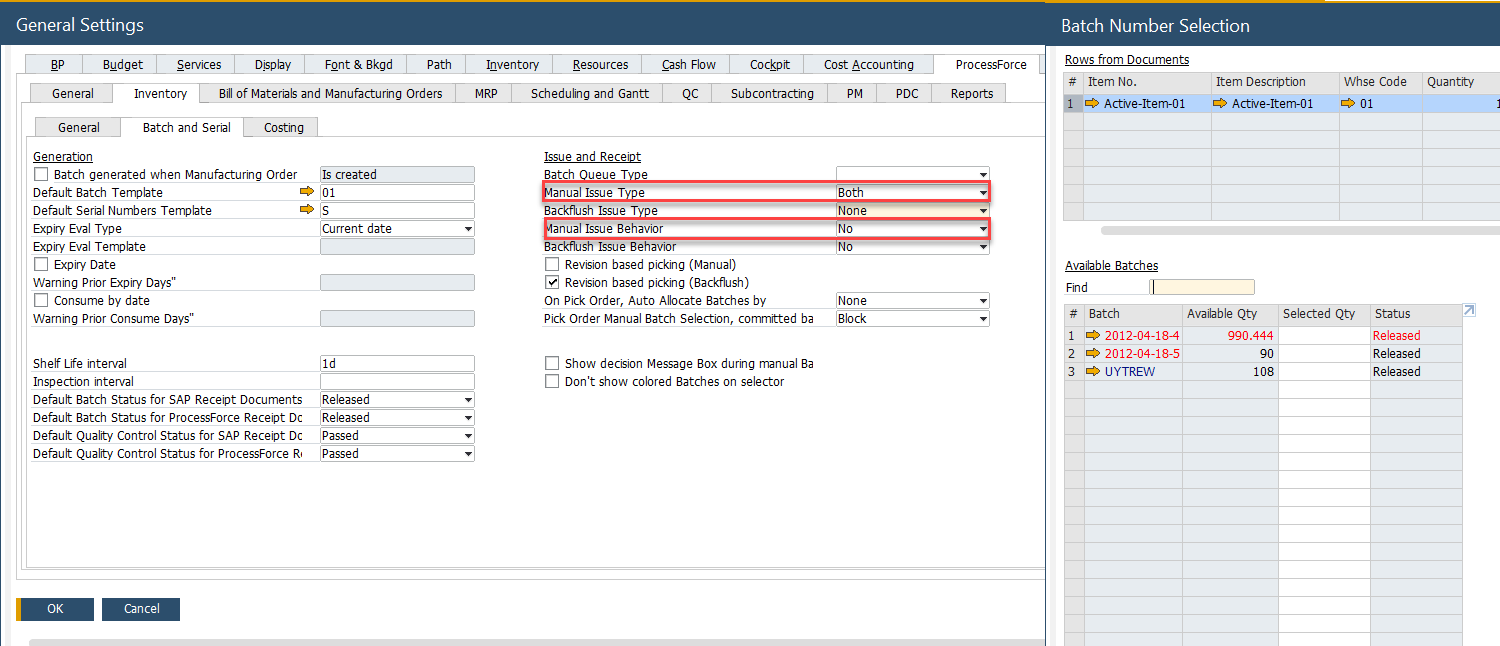Click the Find input field
1500x646 pixels.
1202,287
